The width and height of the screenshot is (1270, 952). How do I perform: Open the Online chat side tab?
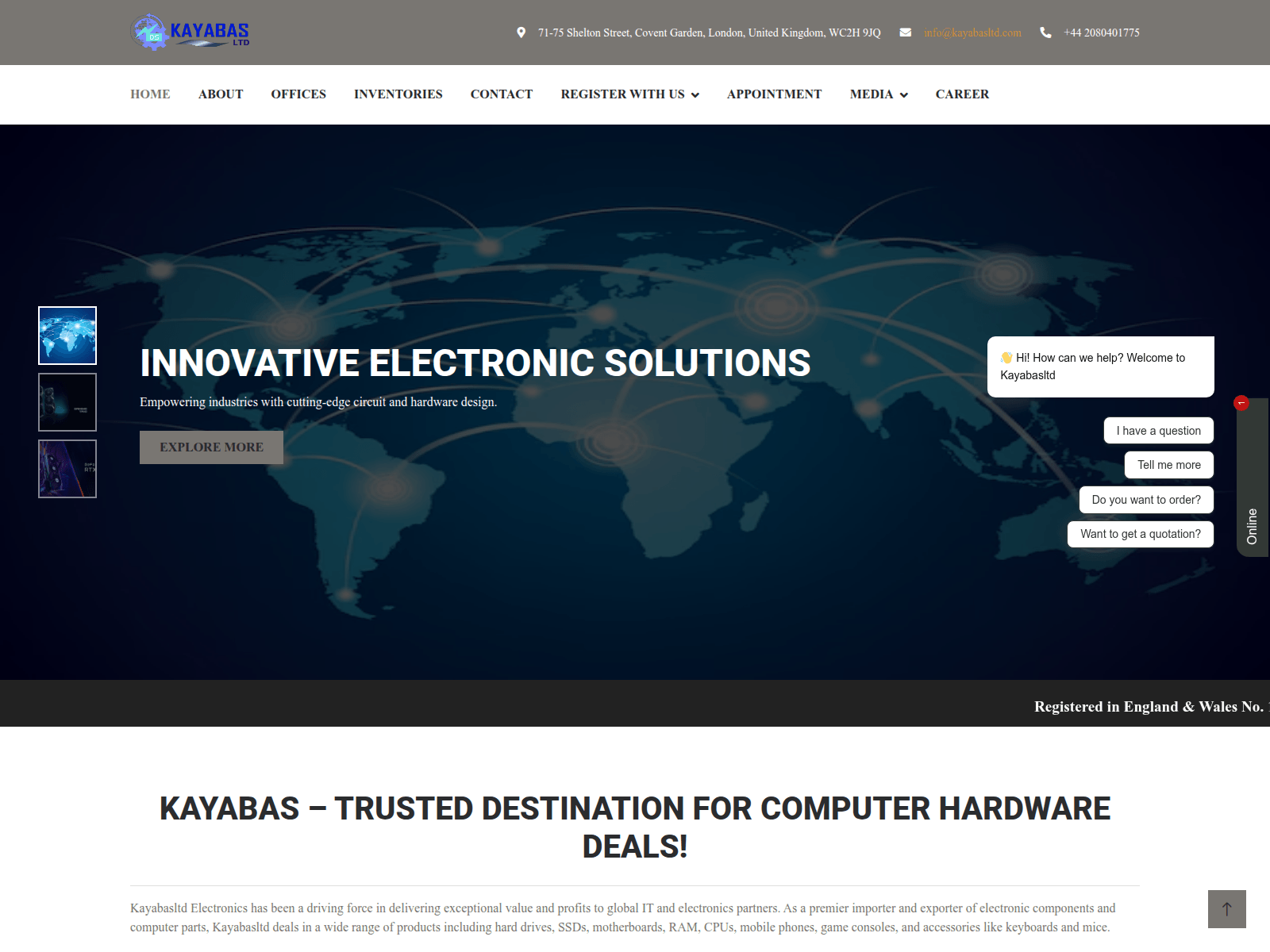click(1253, 478)
